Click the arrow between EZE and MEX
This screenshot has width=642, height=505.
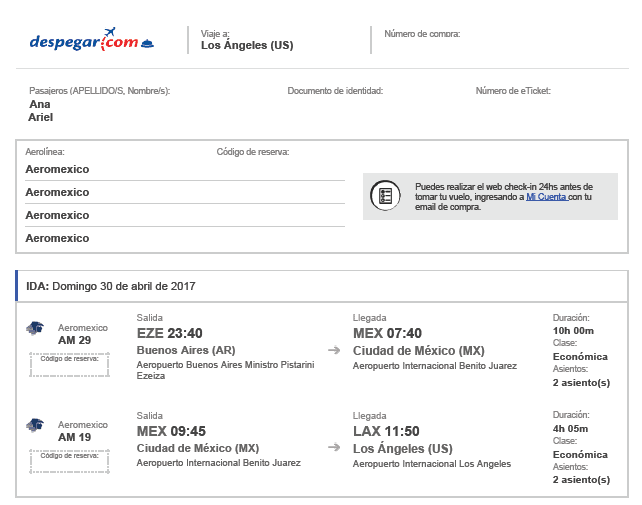point(334,351)
